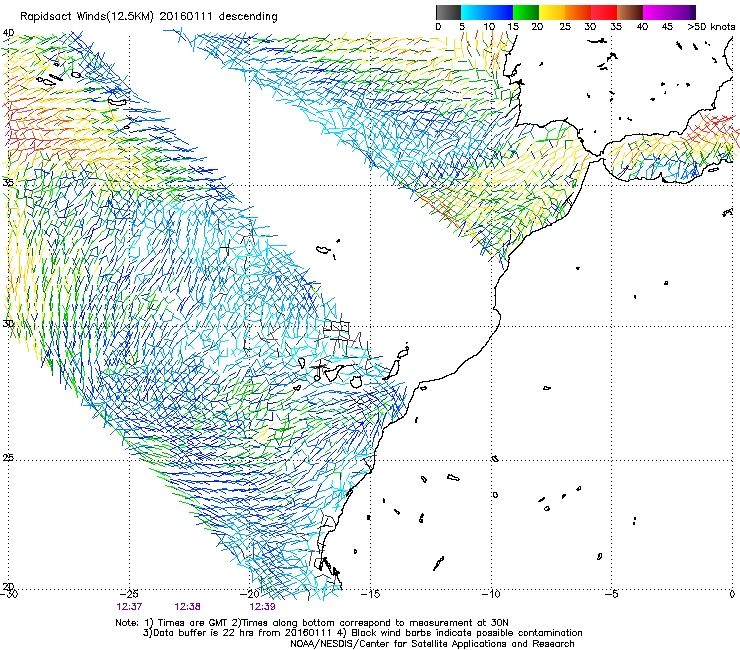Viewport: 740px width, 650px height.
Task: Click the green 15-20 knots color band
Action: (526, 12)
